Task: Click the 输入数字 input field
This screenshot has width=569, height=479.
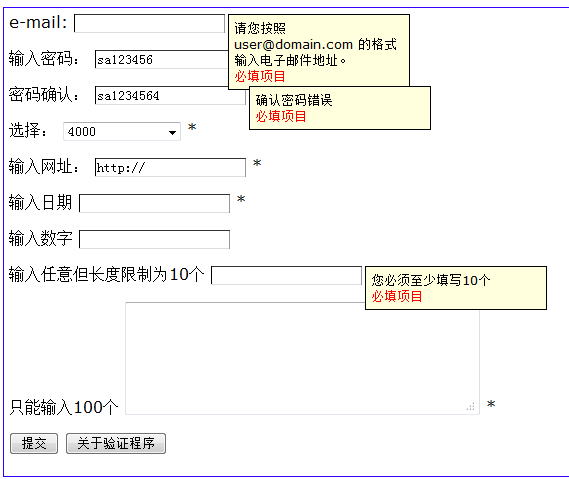Action: coord(155,239)
